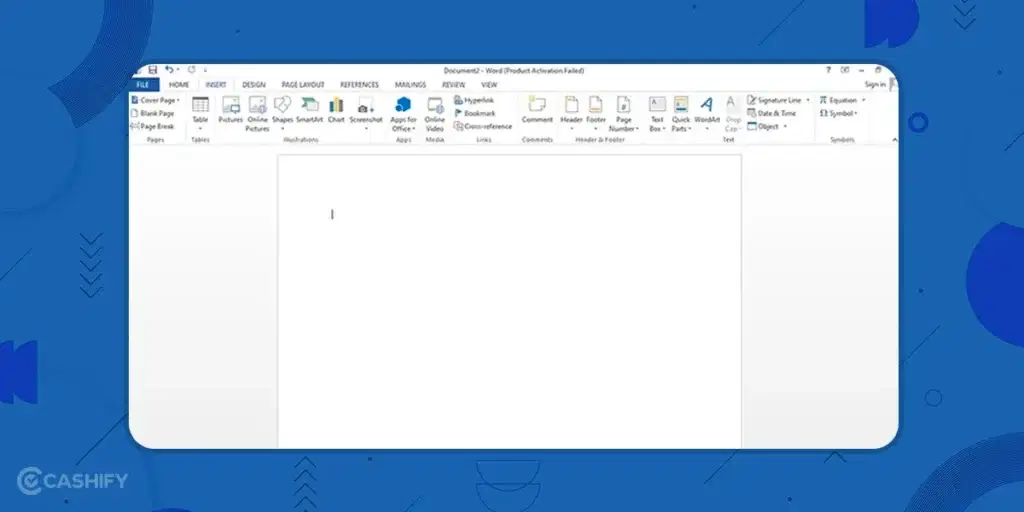Open Quick Parts menu
The width and height of the screenshot is (1024, 512).
(681, 114)
